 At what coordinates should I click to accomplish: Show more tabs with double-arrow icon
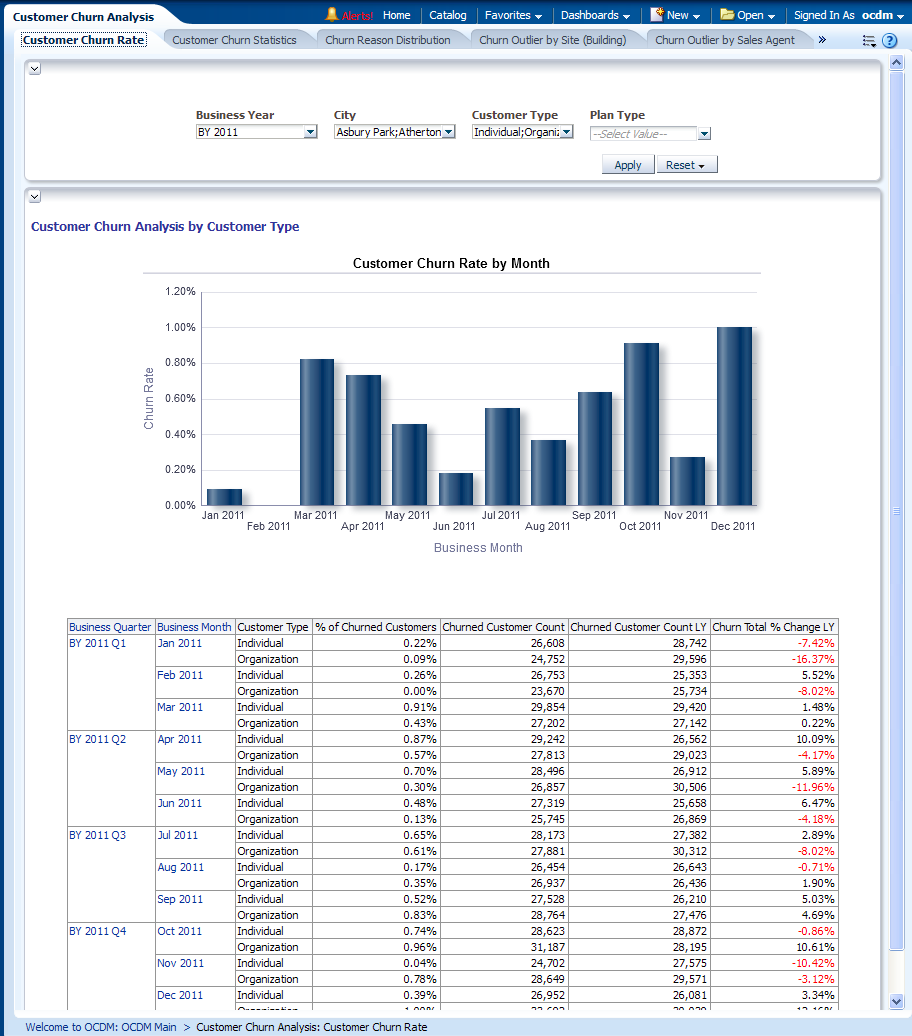[822, 40]
